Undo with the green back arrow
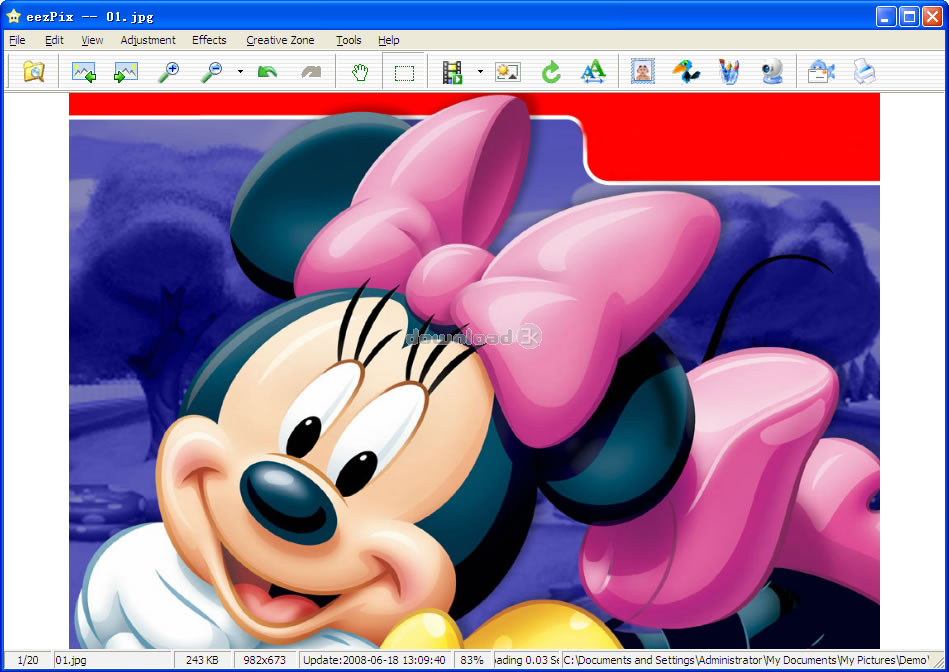The image size is (949, 672). (x=268, y=72)
